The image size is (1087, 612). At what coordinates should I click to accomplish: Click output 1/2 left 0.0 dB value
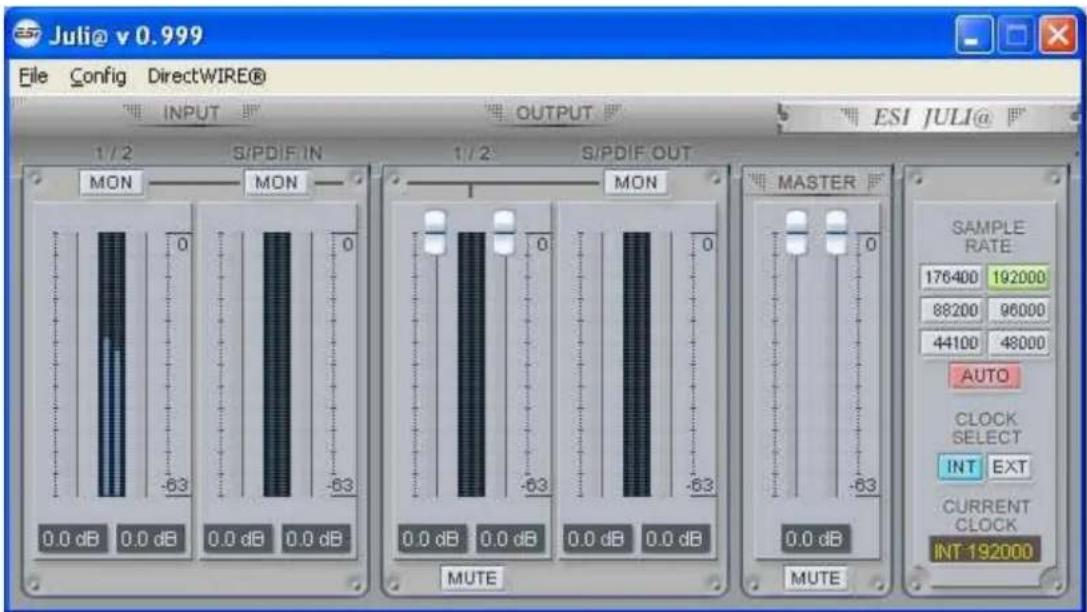tap(431, 539)
